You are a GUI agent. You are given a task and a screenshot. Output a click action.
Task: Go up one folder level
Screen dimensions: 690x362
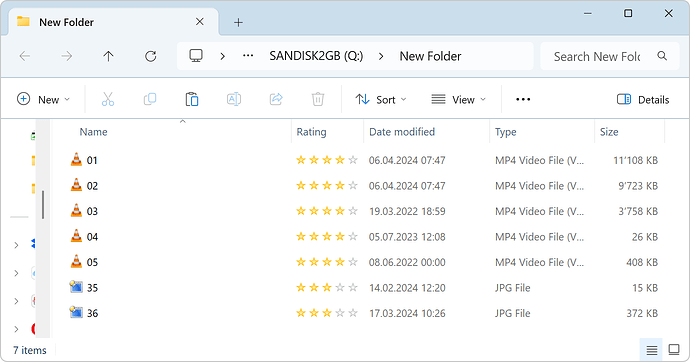point(108,56)
